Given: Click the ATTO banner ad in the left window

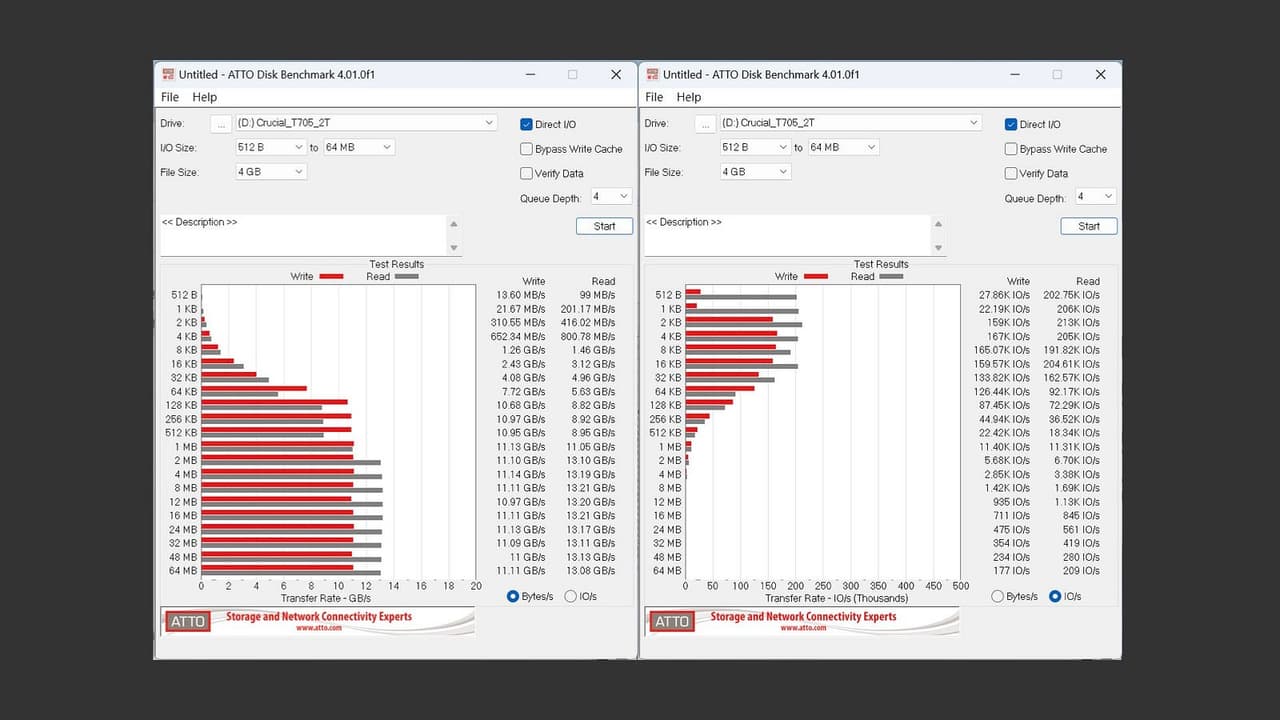Looking at the screenshot, I should click(x=318, y=621).
